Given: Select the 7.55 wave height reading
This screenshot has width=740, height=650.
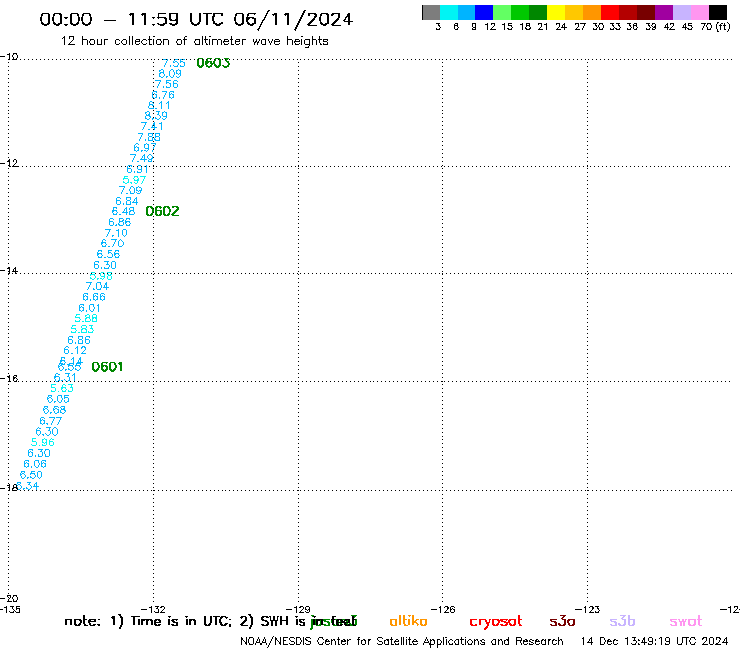Looking at the screenshot, I should pyautogui.click(x=174, y=63).
